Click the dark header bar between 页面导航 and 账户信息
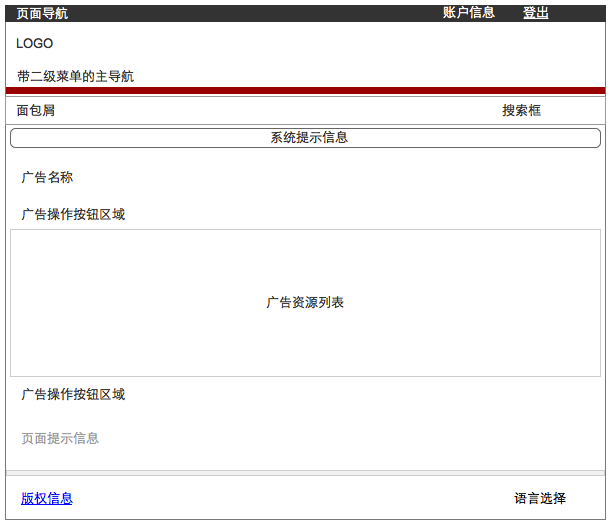 250,13
